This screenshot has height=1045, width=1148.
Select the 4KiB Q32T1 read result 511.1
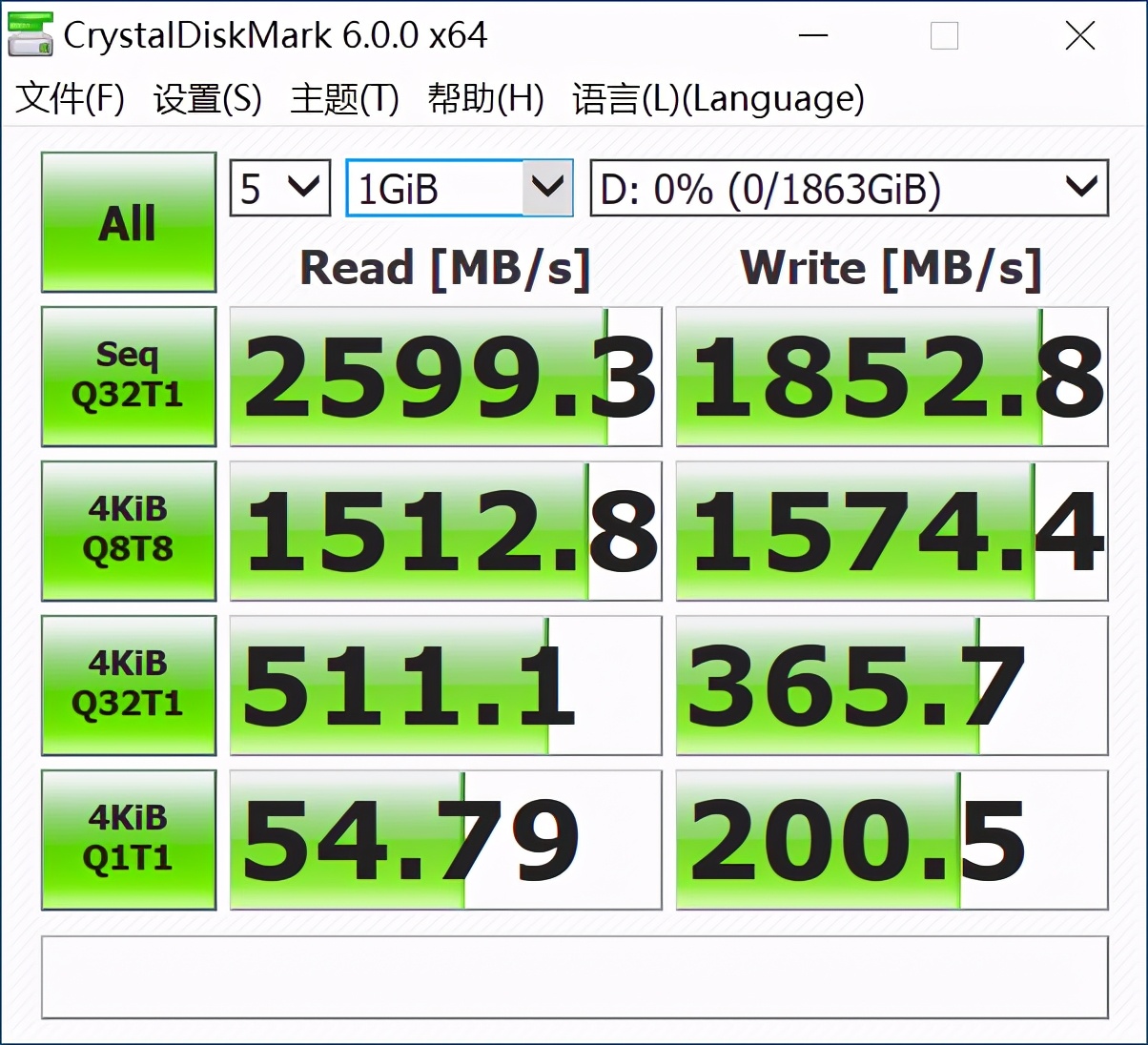446,686
